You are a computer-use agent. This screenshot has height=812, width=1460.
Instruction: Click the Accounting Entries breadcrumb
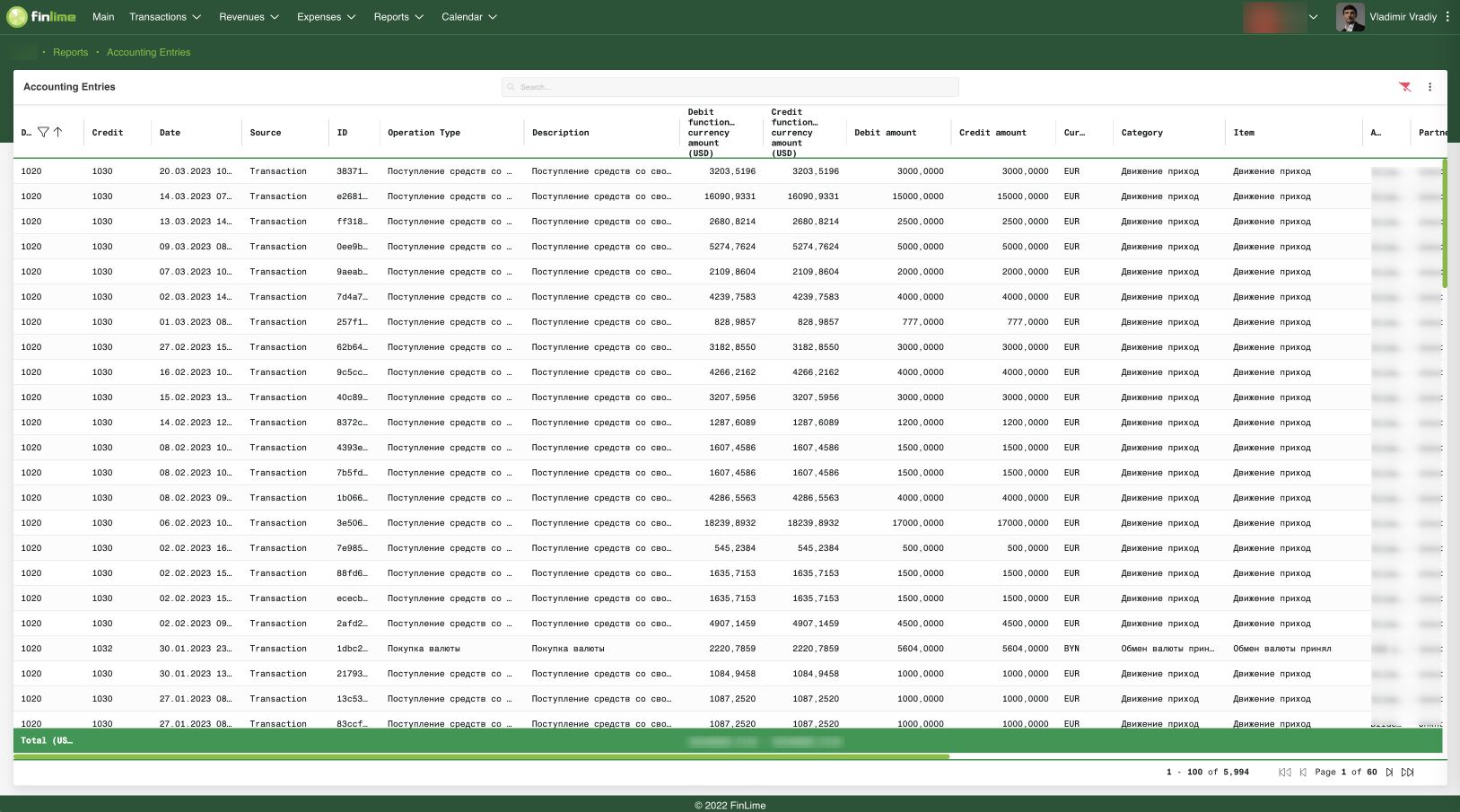click(148, 52)
